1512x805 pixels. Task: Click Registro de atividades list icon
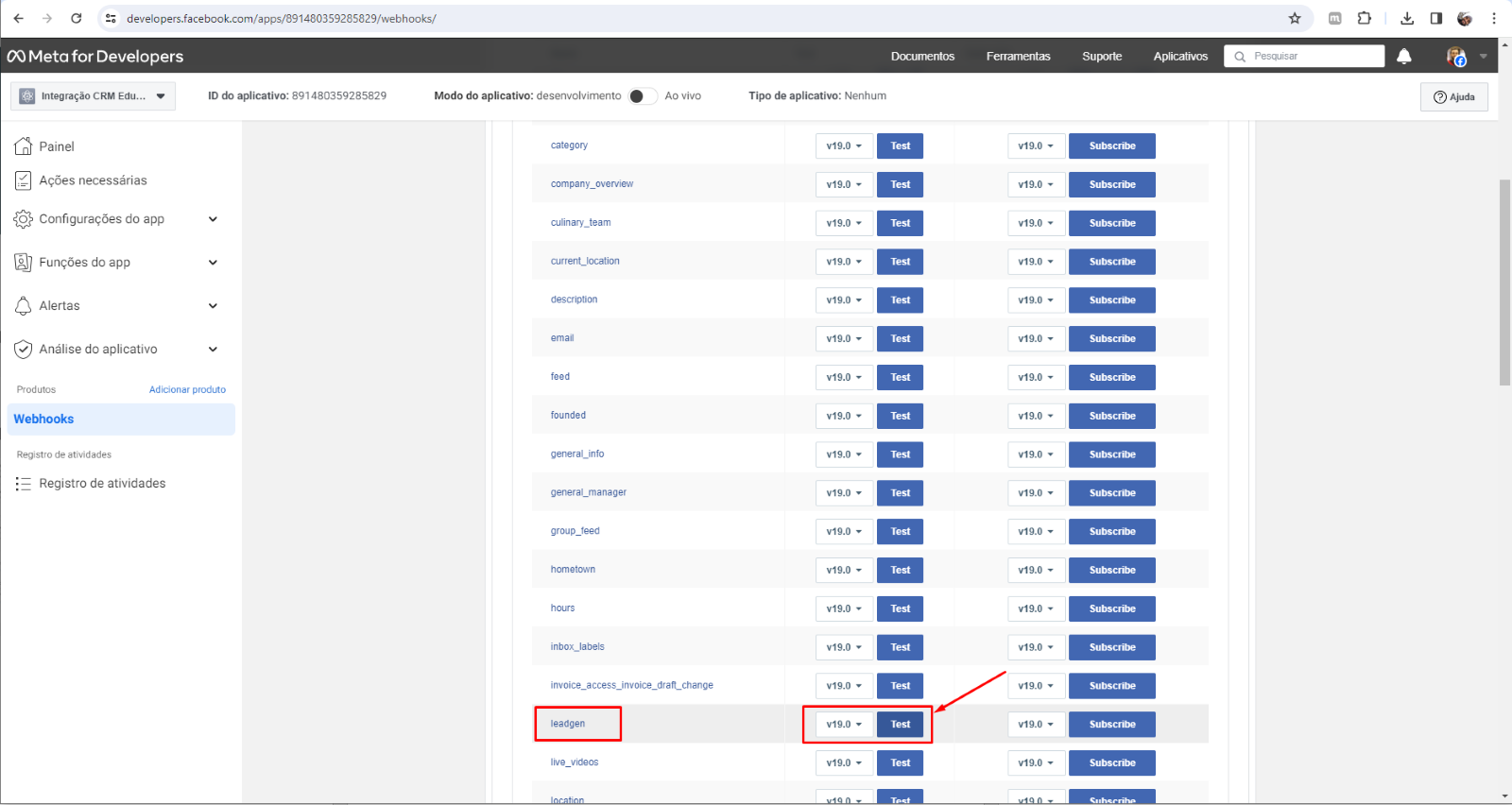pos(24,484)
